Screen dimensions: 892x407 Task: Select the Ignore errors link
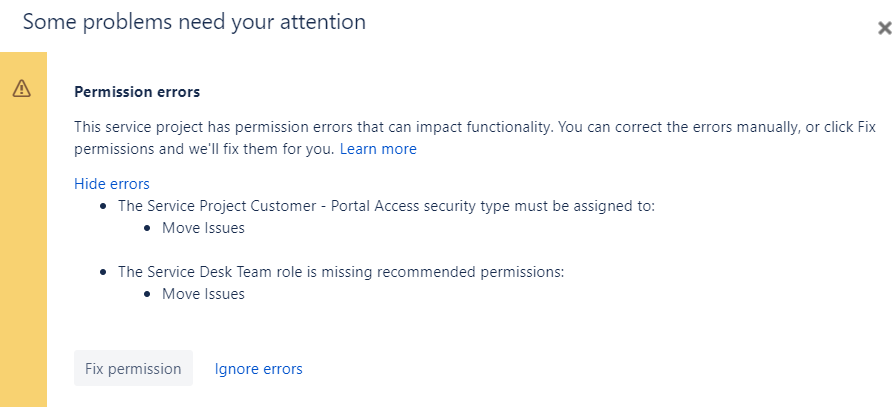(x=258, y=369)
